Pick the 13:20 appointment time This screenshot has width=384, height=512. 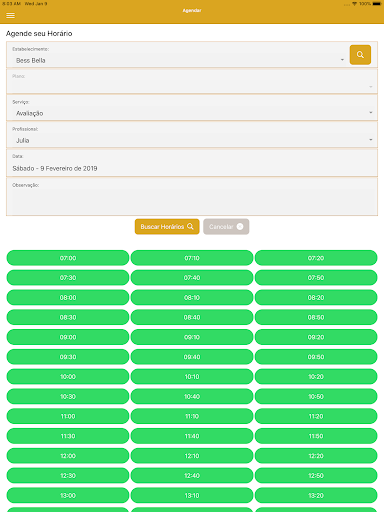pos(316,496)
